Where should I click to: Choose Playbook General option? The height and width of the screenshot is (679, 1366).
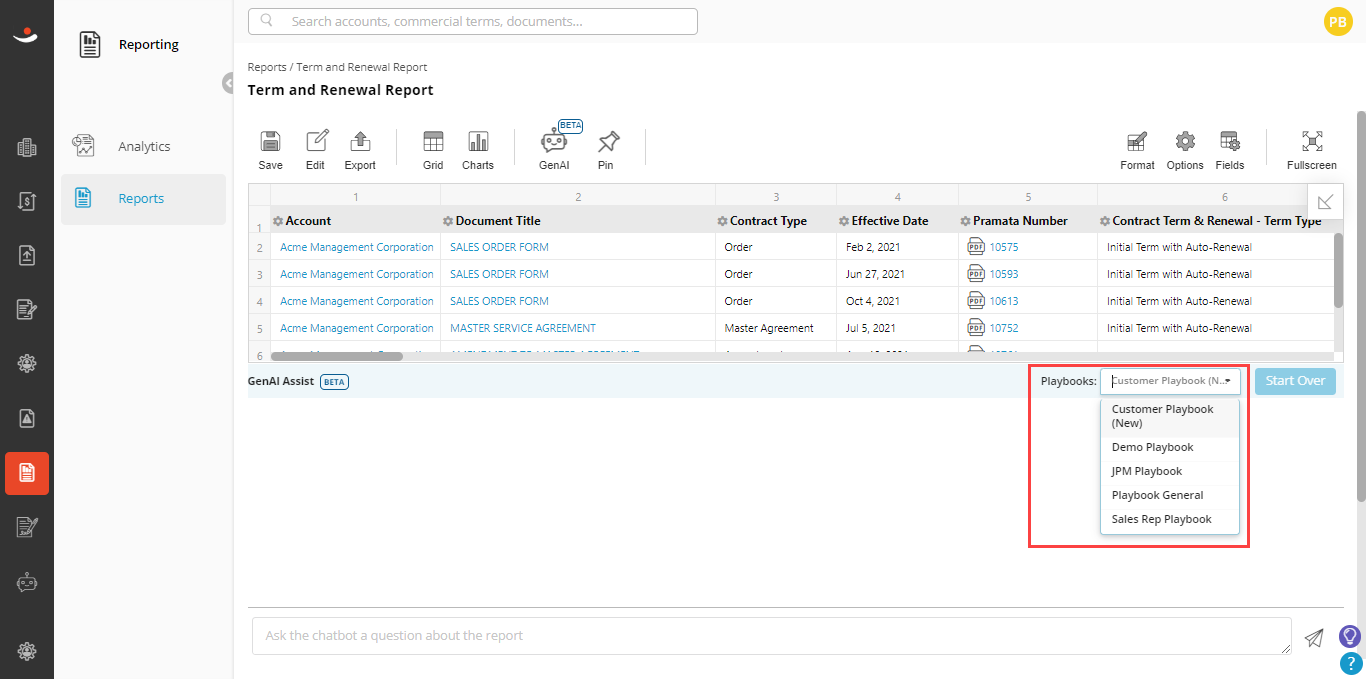click(x=1170, y=495)
